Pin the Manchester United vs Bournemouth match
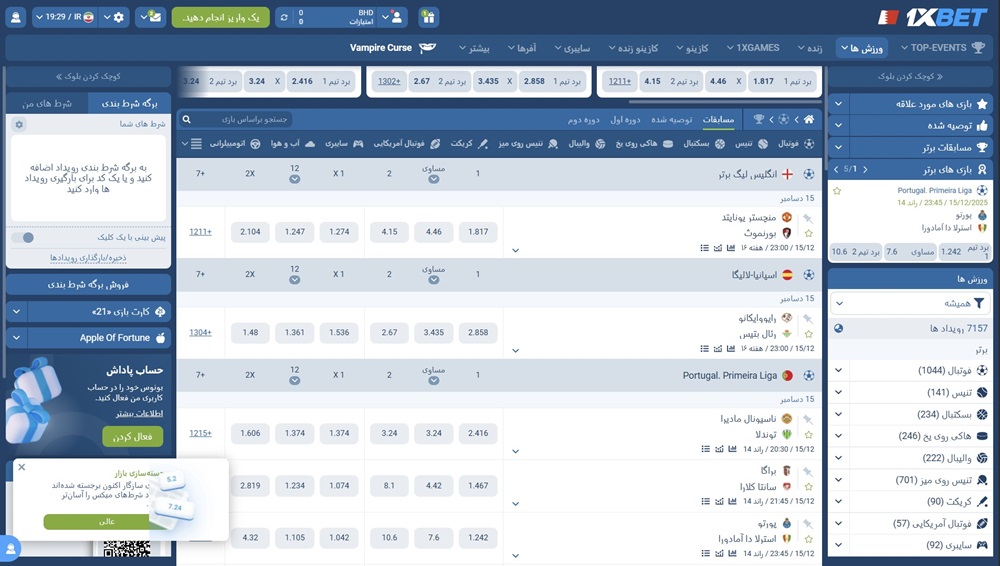This screenshot has width=1000, height=566. (808, 218)
